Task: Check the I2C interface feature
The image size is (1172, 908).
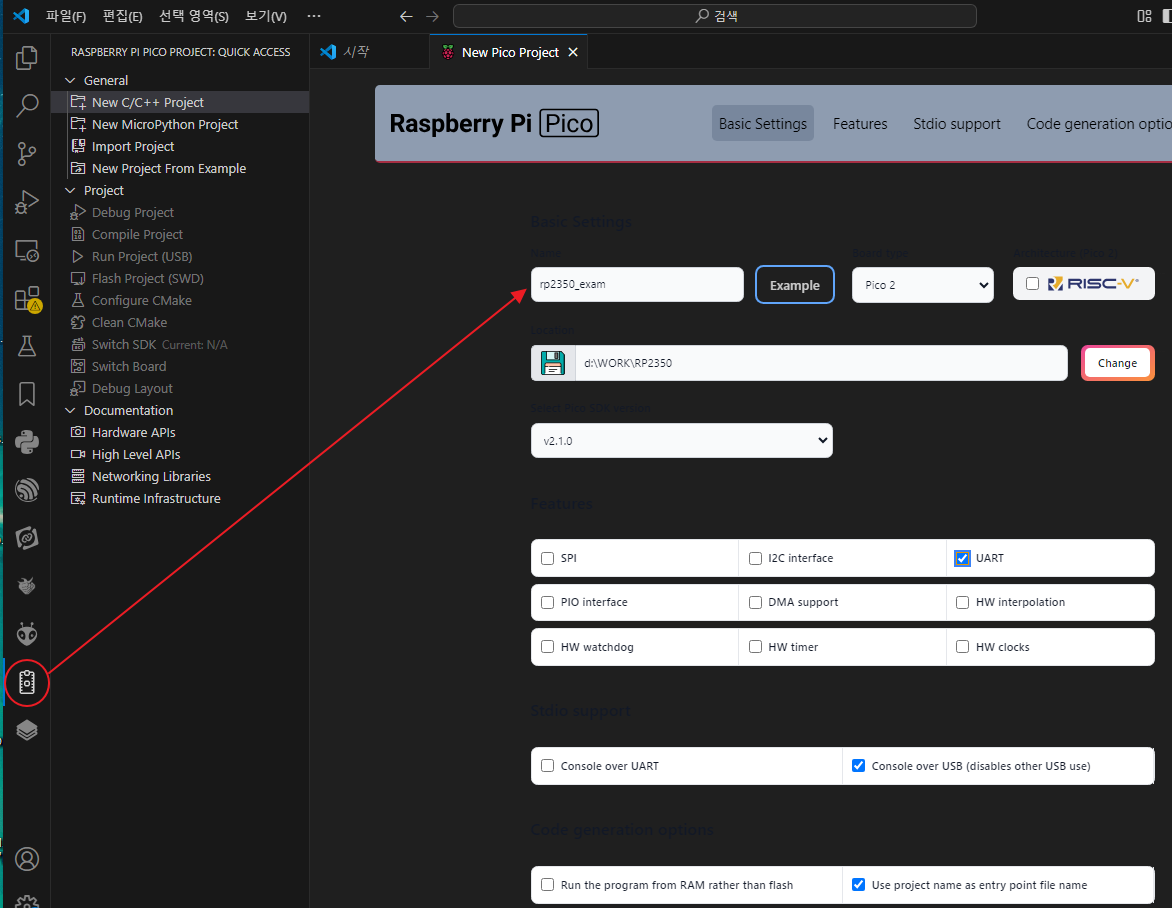Action: tap(755, 558)
